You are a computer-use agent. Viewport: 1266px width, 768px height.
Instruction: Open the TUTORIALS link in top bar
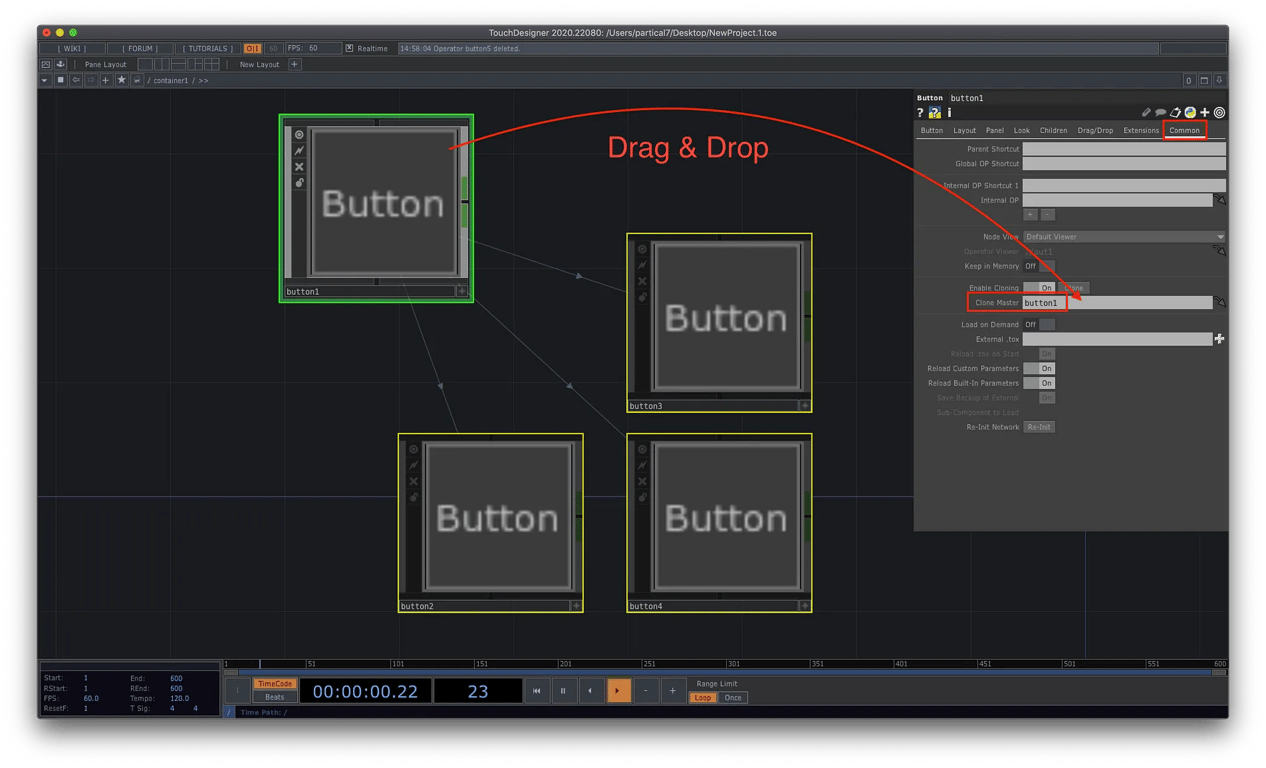click(208, 48)
